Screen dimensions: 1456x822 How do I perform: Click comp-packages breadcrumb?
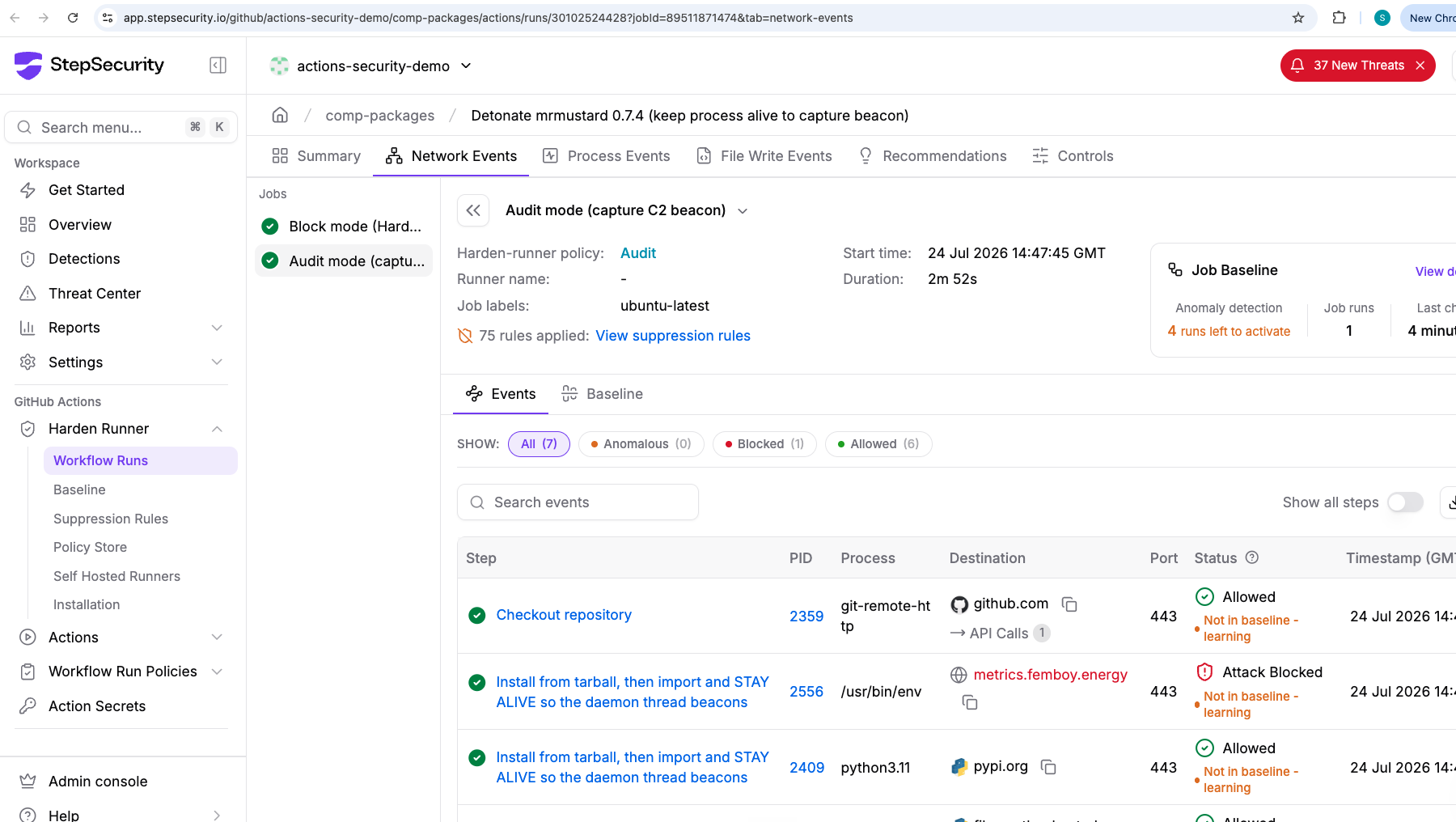380,116
